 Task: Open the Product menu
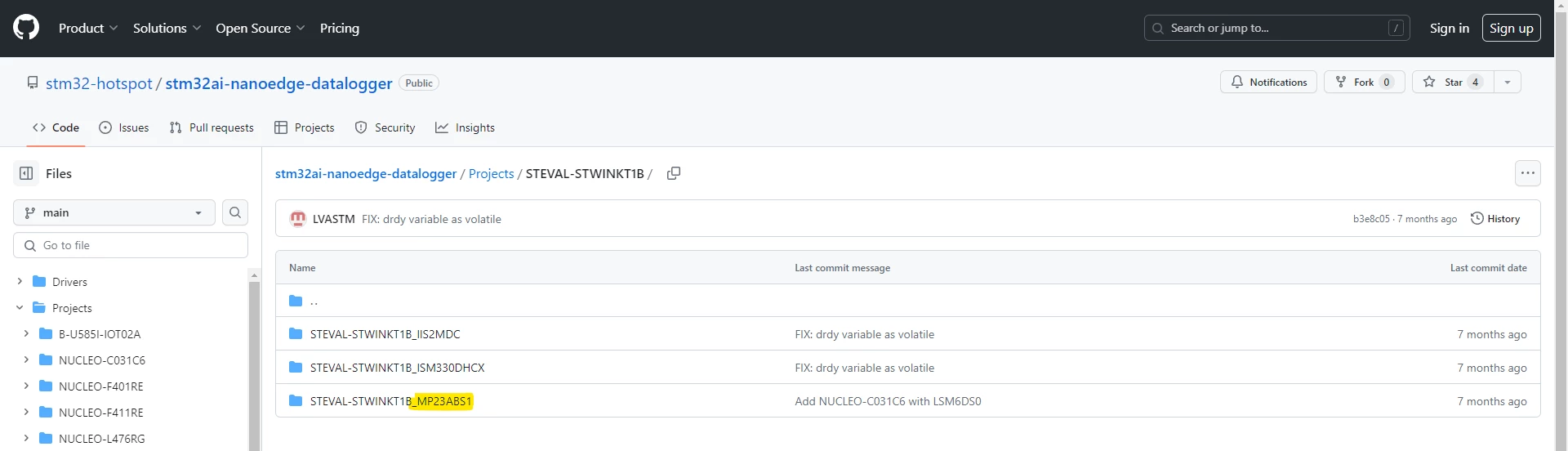point(88,28)
